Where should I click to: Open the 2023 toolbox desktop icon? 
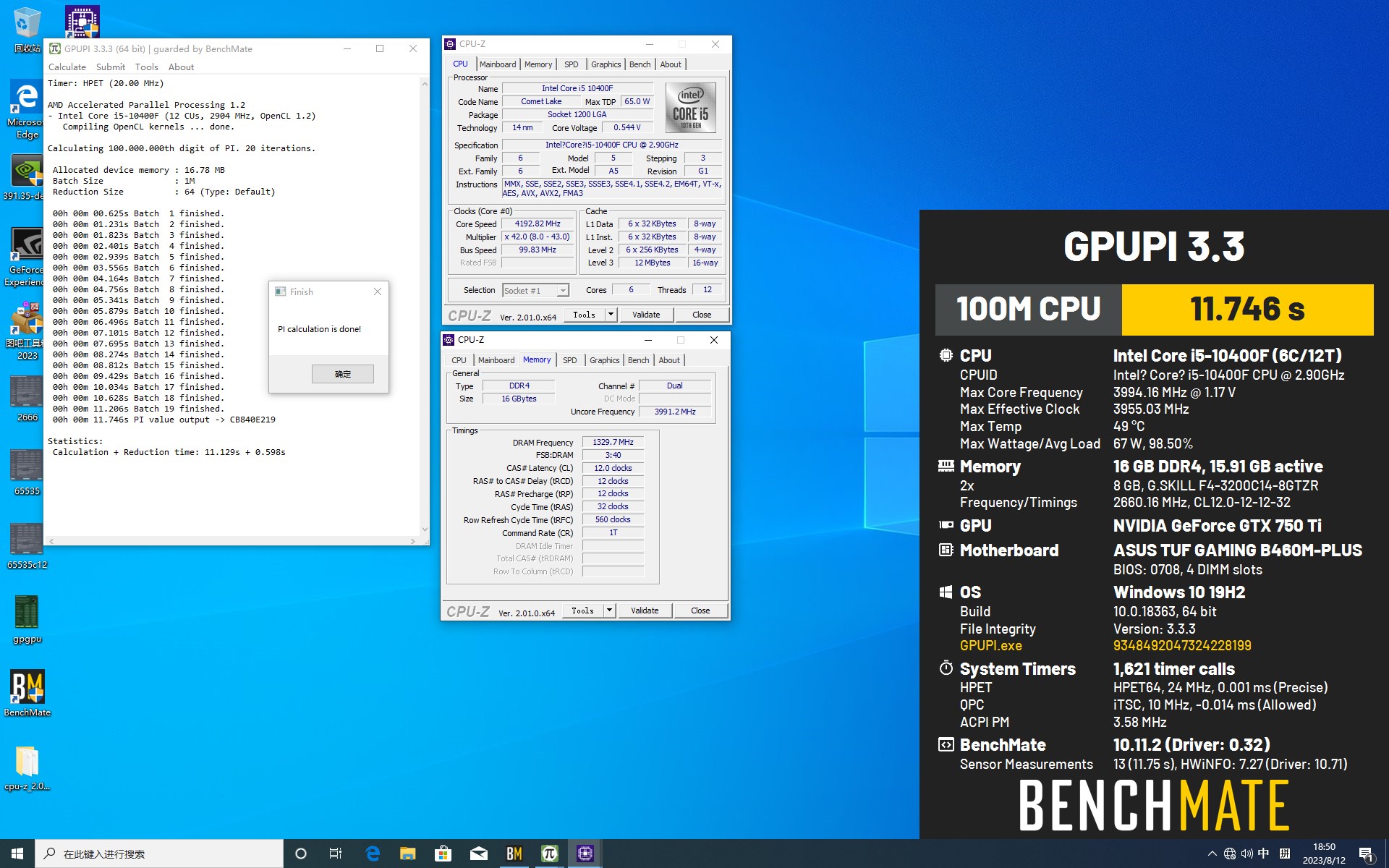click(26, 331)
